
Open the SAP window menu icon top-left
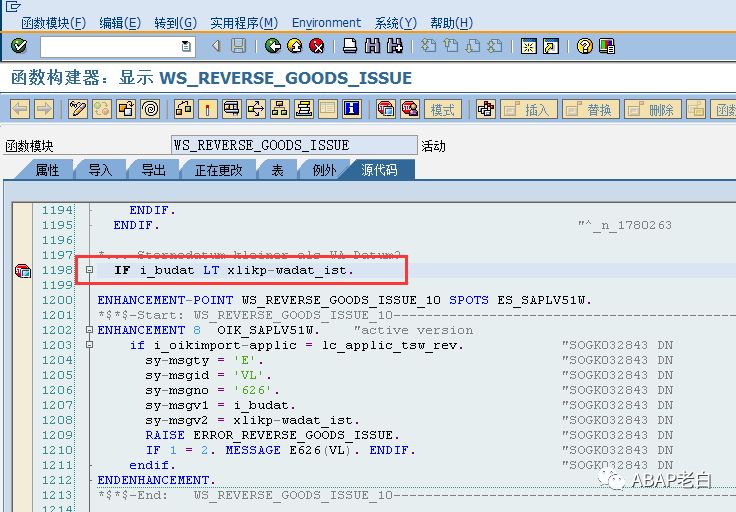point(13,6)
